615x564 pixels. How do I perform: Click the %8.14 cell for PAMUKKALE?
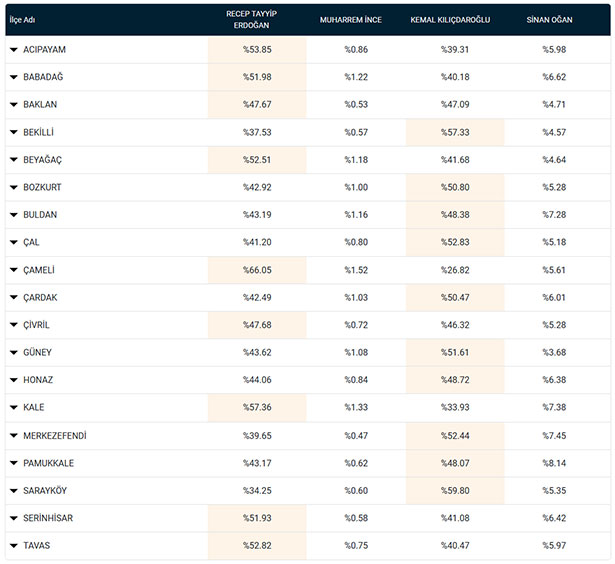[x=554, y=463]
